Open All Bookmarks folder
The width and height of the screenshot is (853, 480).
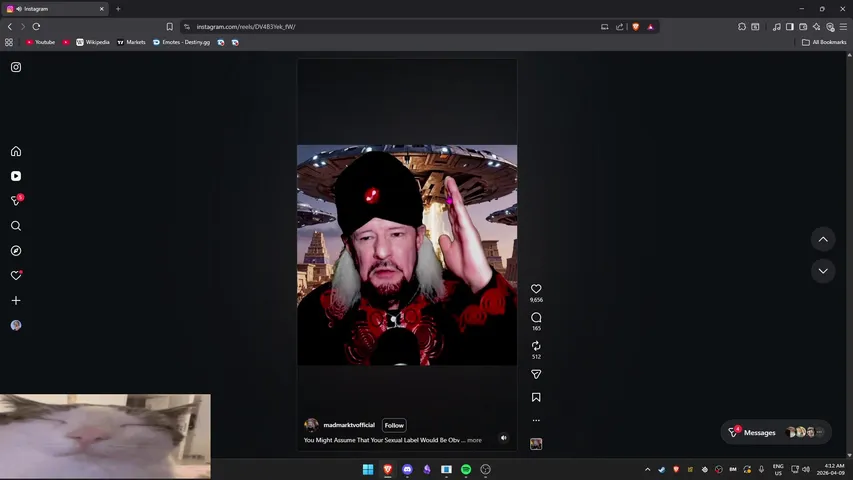tap(824, 42)
